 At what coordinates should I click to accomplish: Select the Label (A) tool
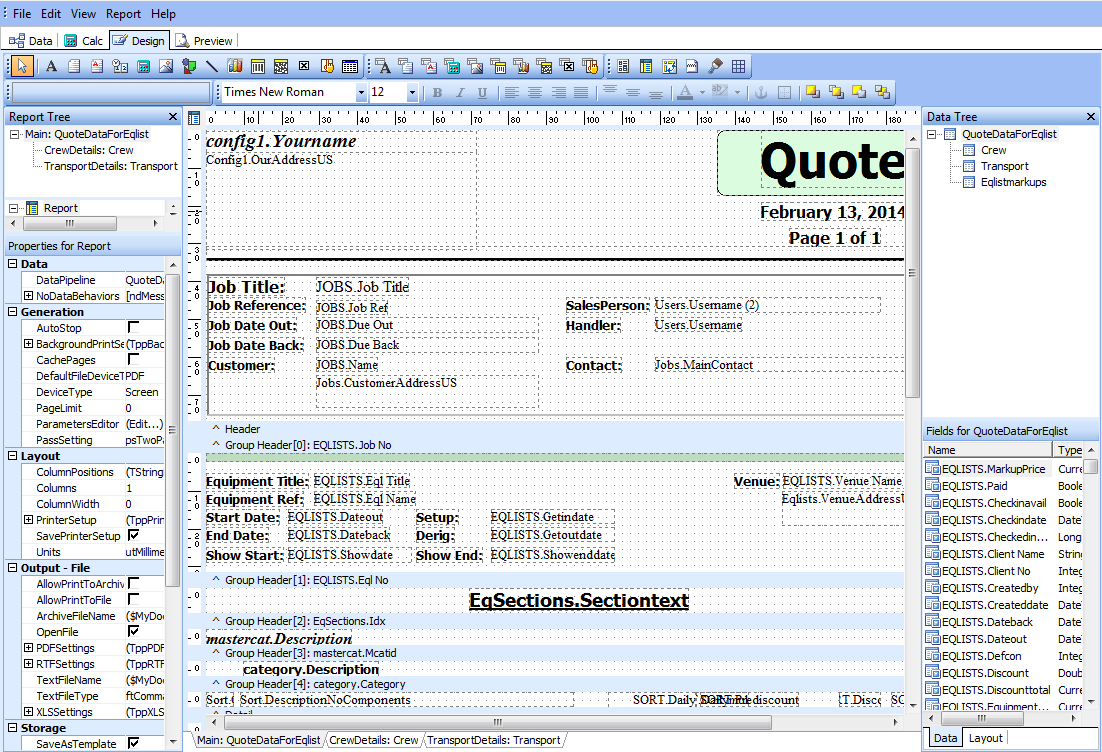(x=51, y=67)
